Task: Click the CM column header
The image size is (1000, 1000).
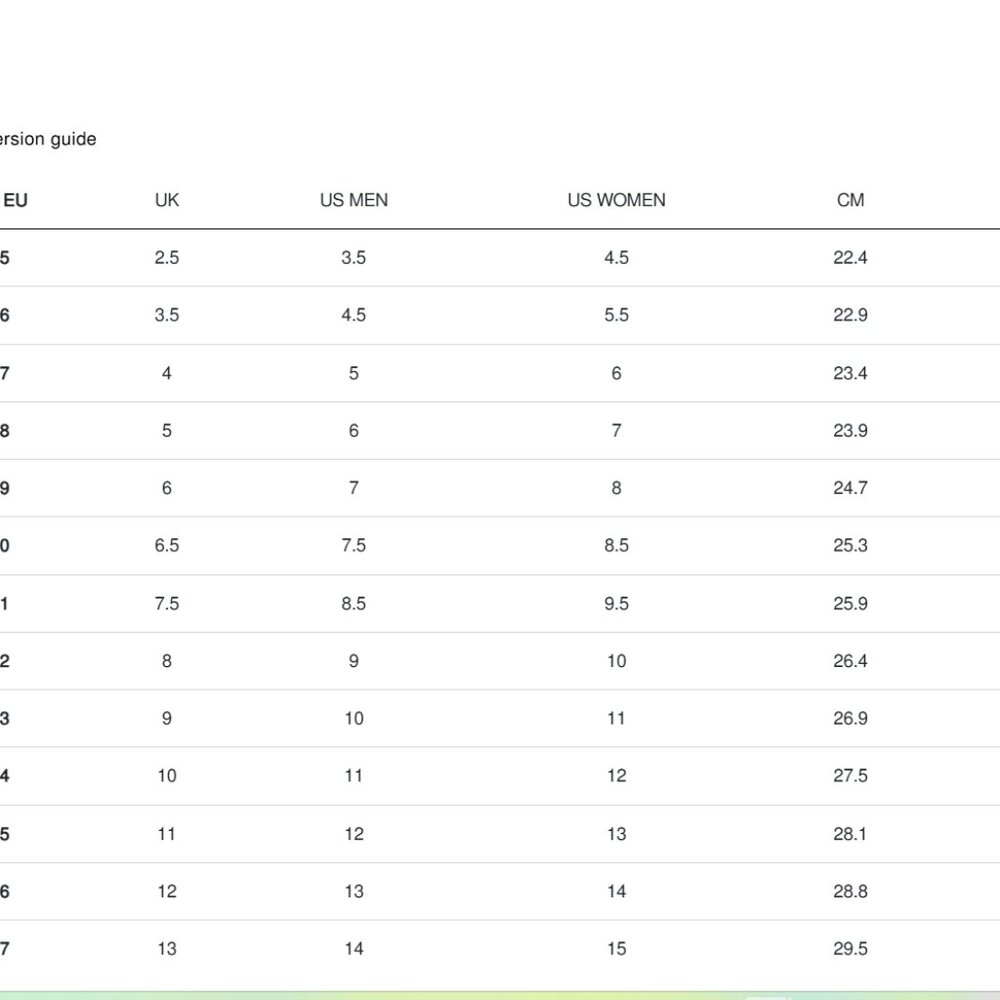Action: pos(850,200)
